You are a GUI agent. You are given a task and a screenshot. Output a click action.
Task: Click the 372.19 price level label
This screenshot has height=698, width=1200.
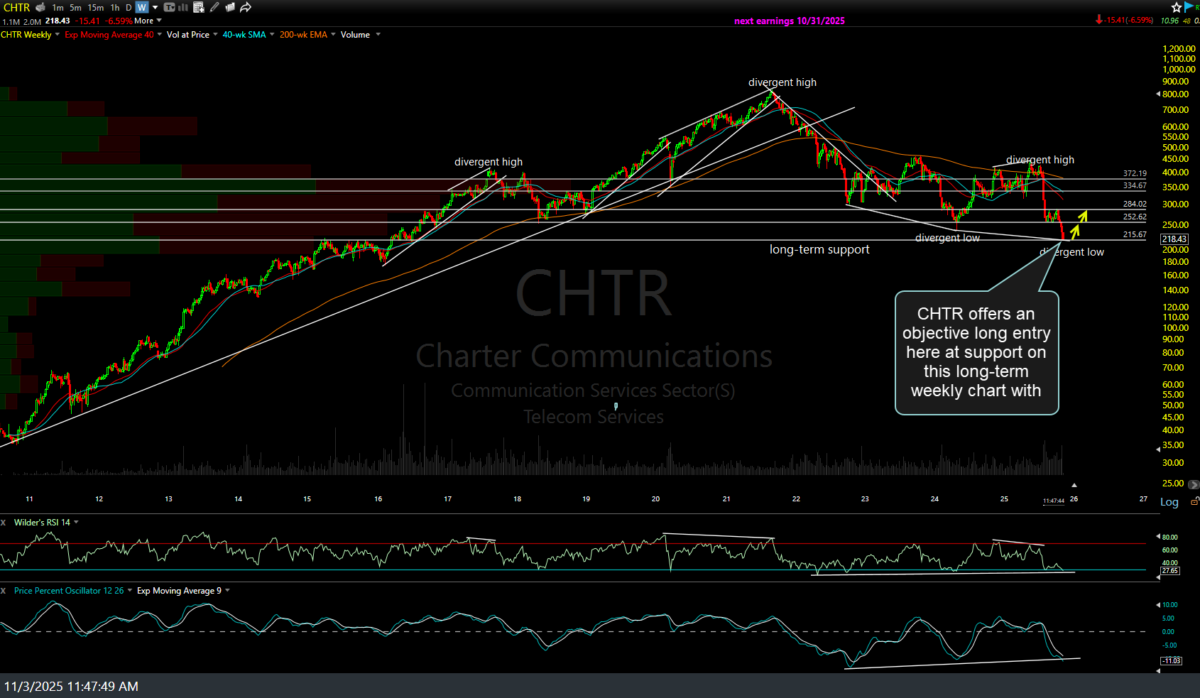(1134, 173)
